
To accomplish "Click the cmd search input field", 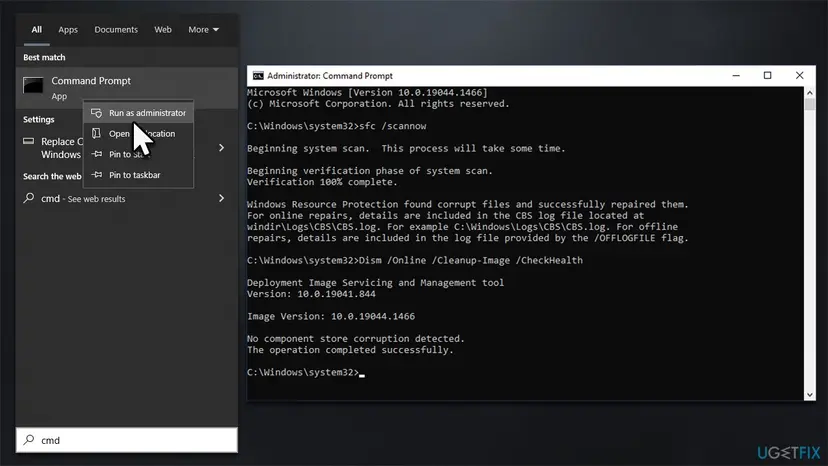I will pyautogui.click(x=127, y=440).
